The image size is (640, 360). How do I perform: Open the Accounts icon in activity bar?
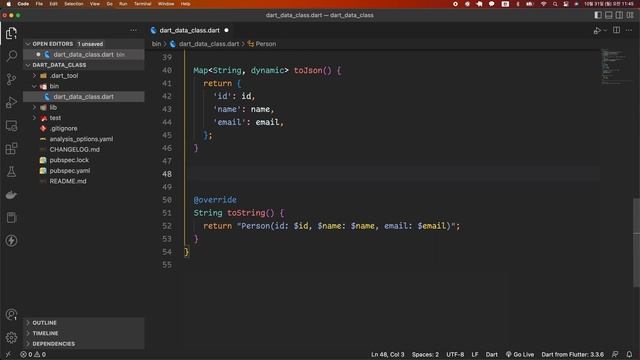pos(11,314)
